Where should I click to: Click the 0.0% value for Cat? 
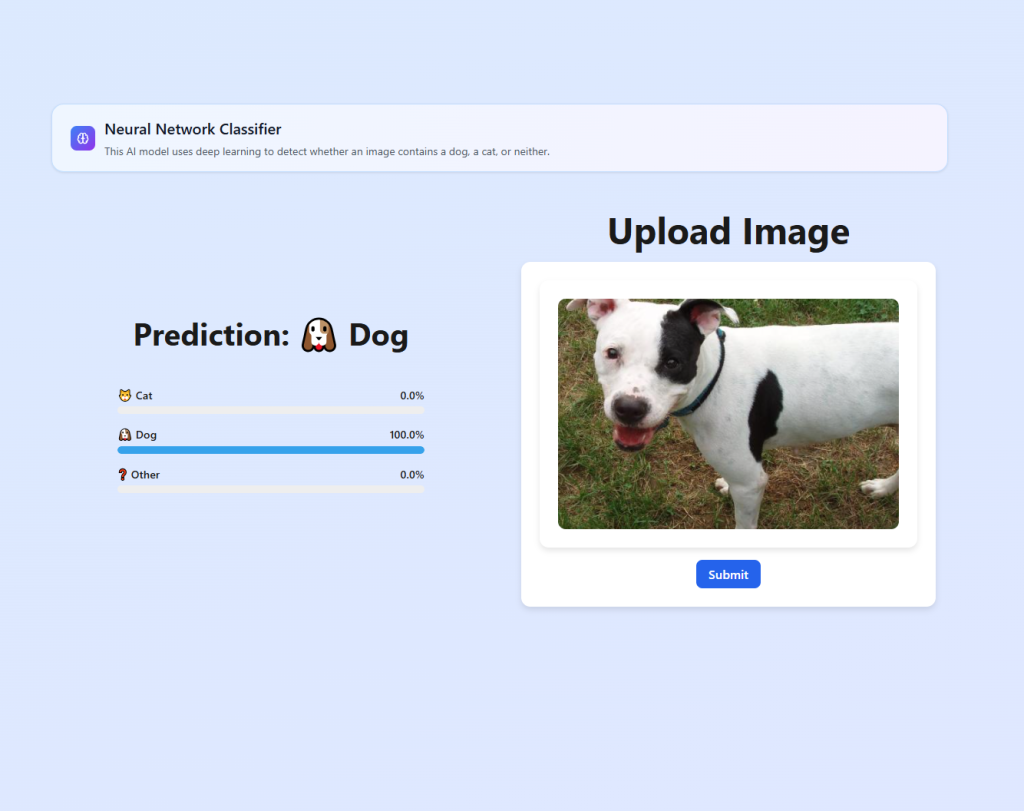tap(412, 396)
